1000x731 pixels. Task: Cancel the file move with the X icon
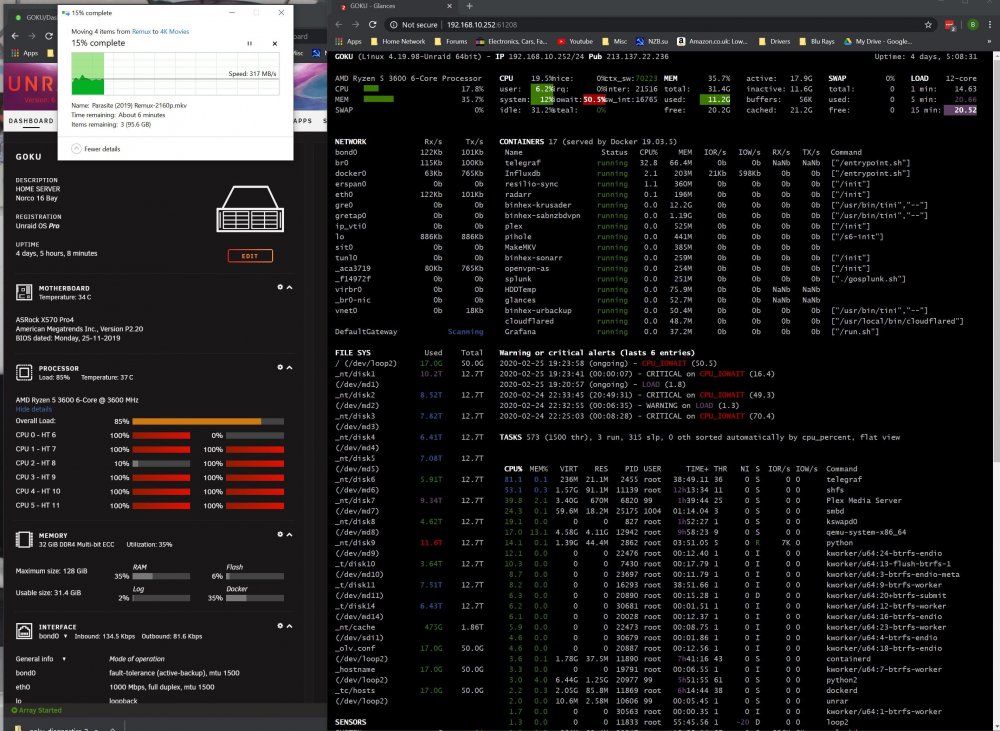click(275, 43)
